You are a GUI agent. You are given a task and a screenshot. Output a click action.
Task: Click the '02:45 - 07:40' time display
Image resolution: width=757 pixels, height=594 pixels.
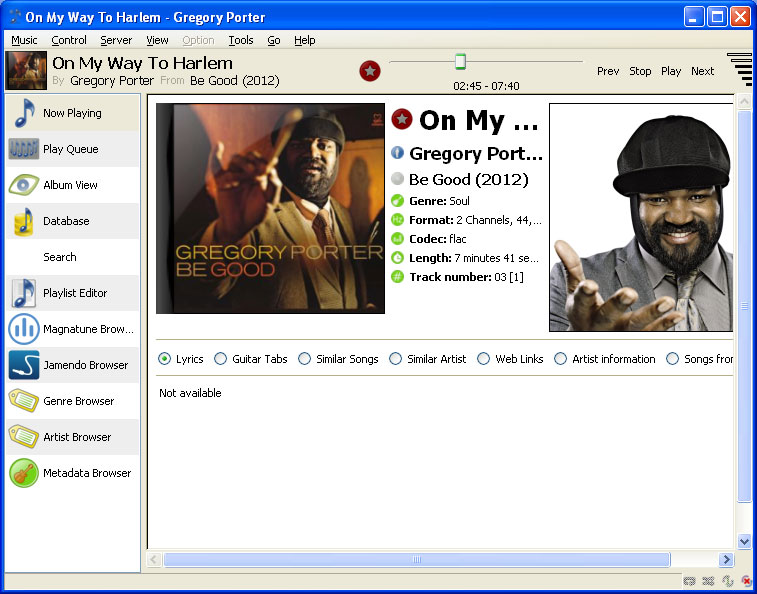click(486, 86)
